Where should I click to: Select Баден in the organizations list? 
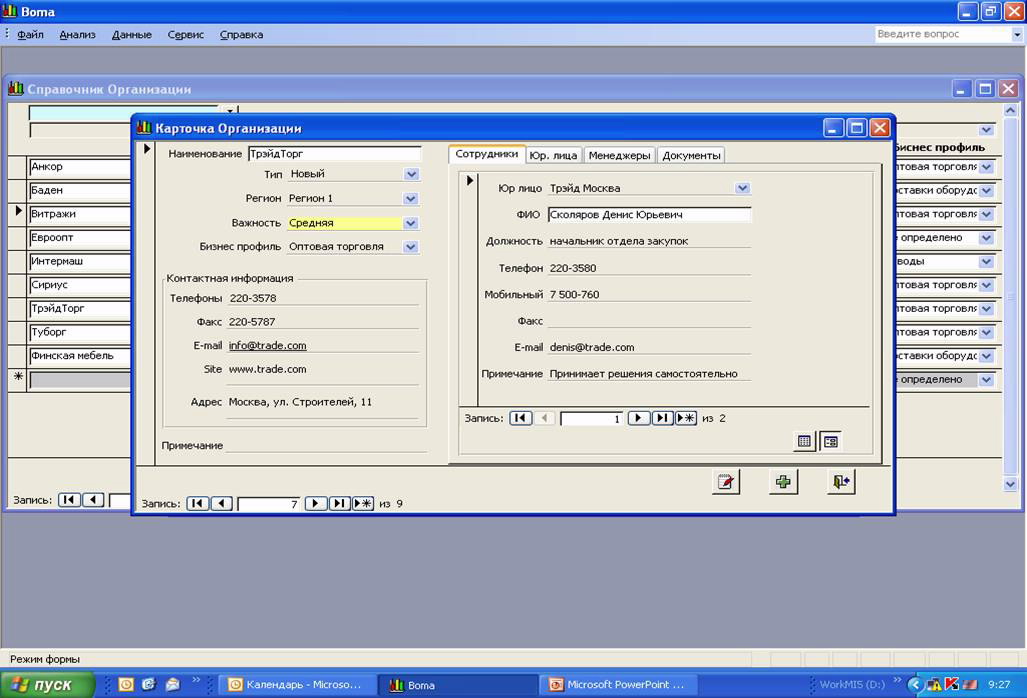80,191
